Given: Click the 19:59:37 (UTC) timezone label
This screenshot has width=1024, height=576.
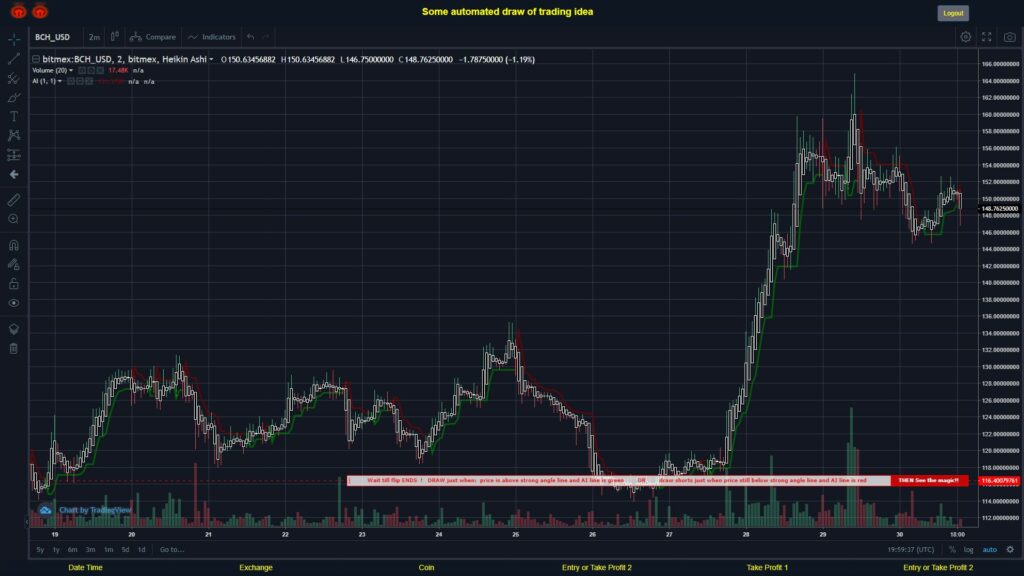Looking at the screenshot, I should (x=910, y=550).
